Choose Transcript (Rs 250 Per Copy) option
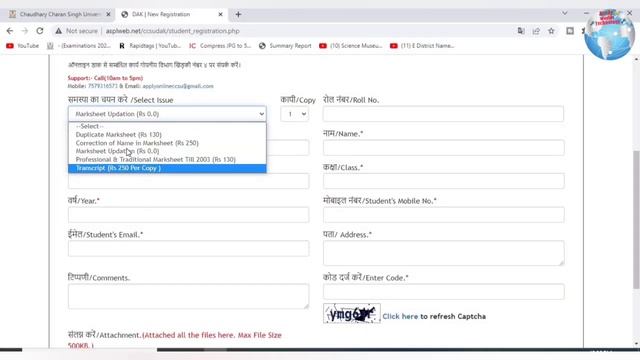The width and height of the screenshot is (640, 360). 167,168
